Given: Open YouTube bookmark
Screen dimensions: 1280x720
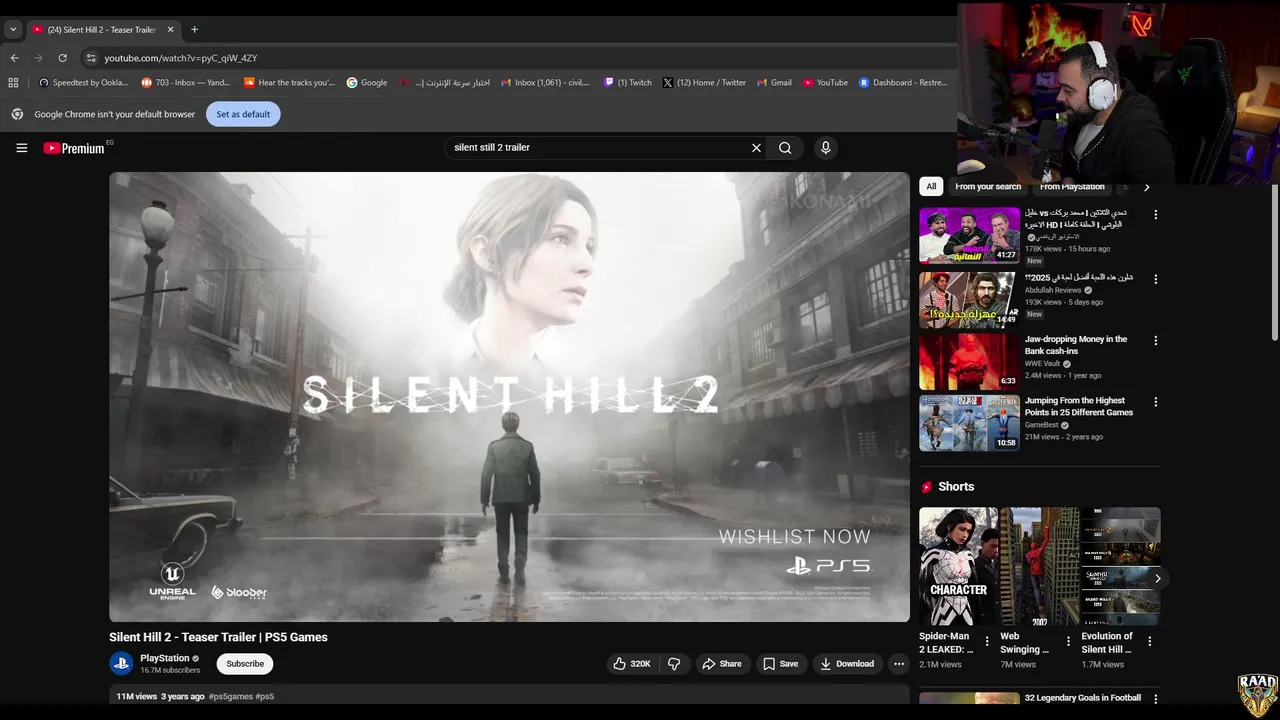Looking at the screenshot, I should (825, 83).
